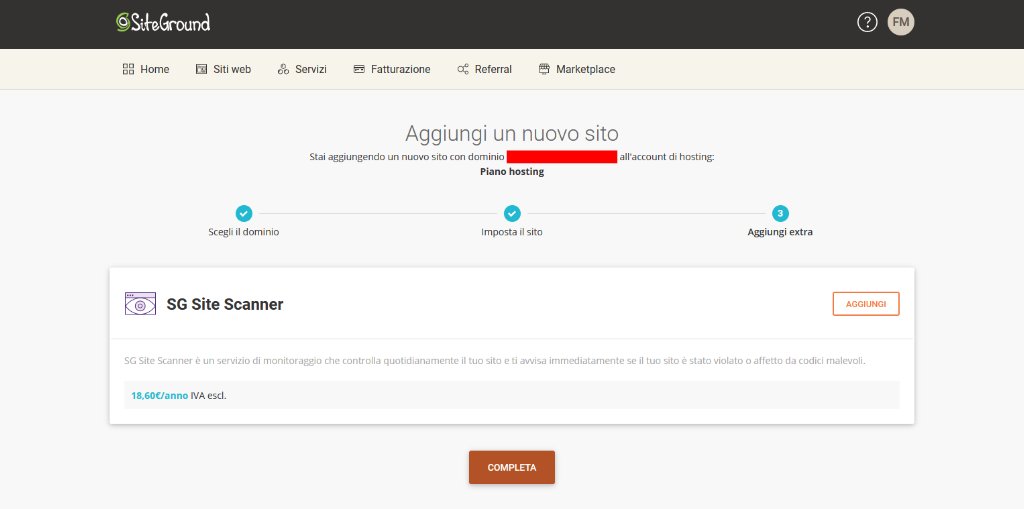
Task: Open the Siti web menu item
Action: [223, 69]
